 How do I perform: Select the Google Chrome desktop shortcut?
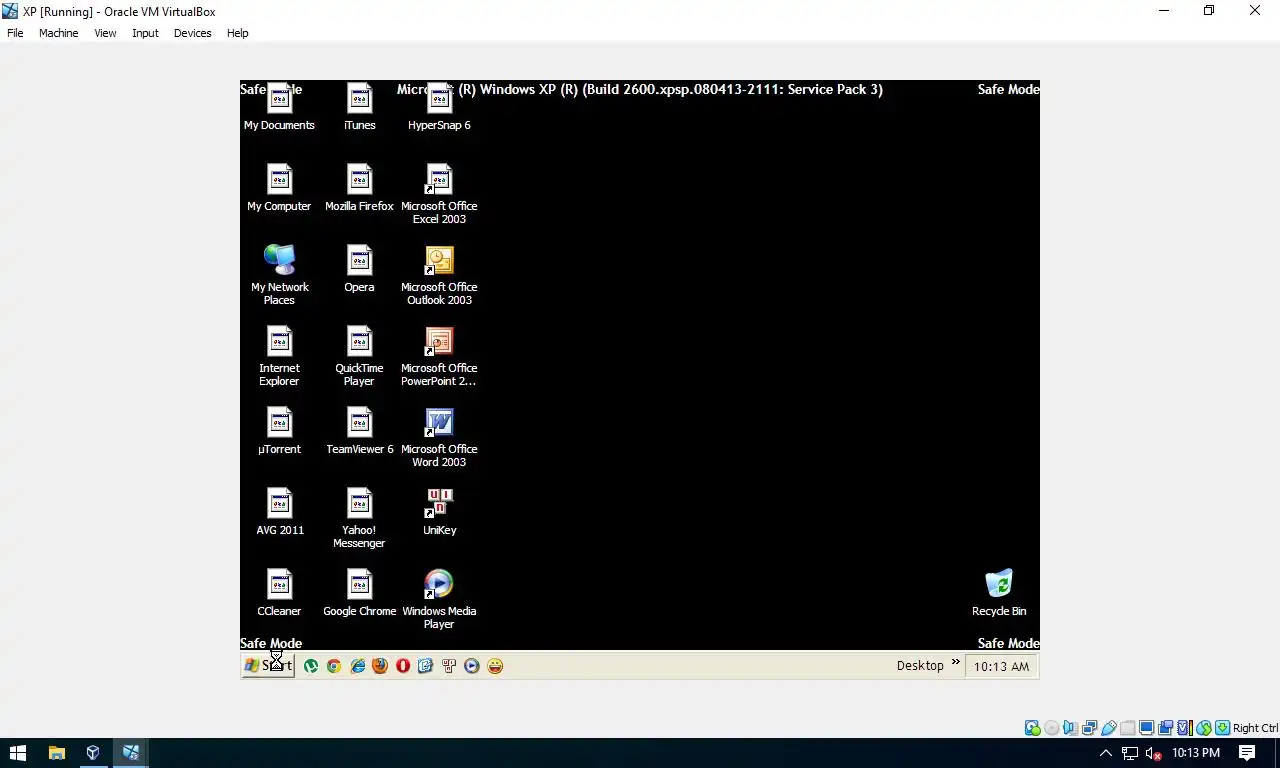coord(359,593)
